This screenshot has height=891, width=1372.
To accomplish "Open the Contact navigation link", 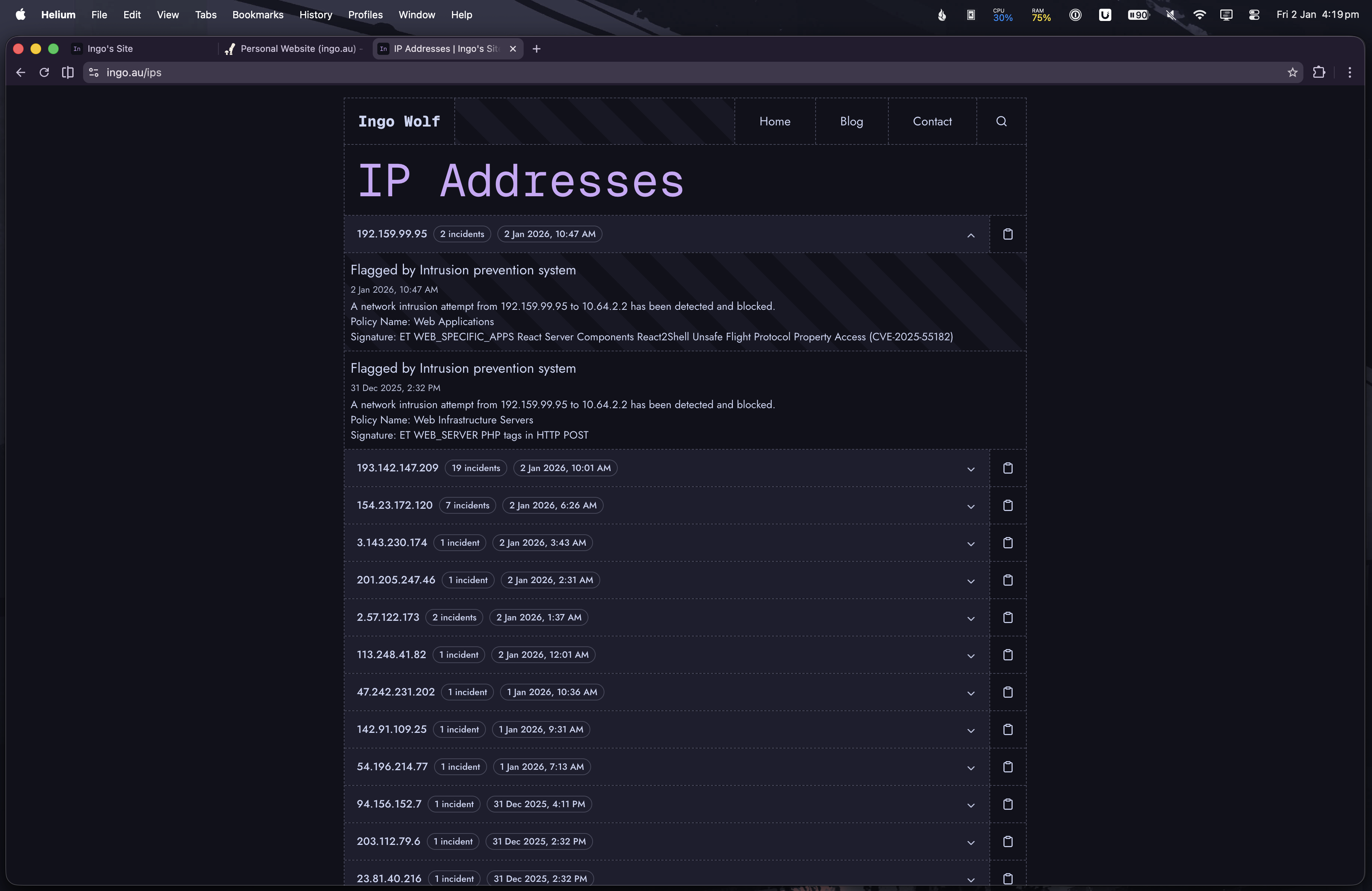I will (x=931, y=122).
